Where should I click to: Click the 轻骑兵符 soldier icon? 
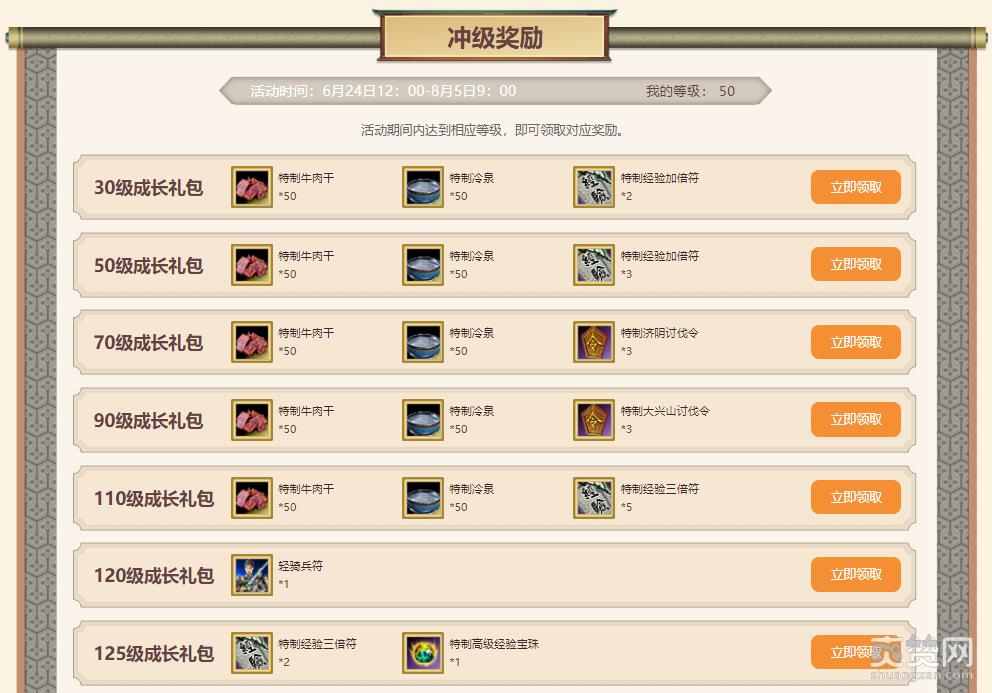pyautogui.click(x=252, y=575)
